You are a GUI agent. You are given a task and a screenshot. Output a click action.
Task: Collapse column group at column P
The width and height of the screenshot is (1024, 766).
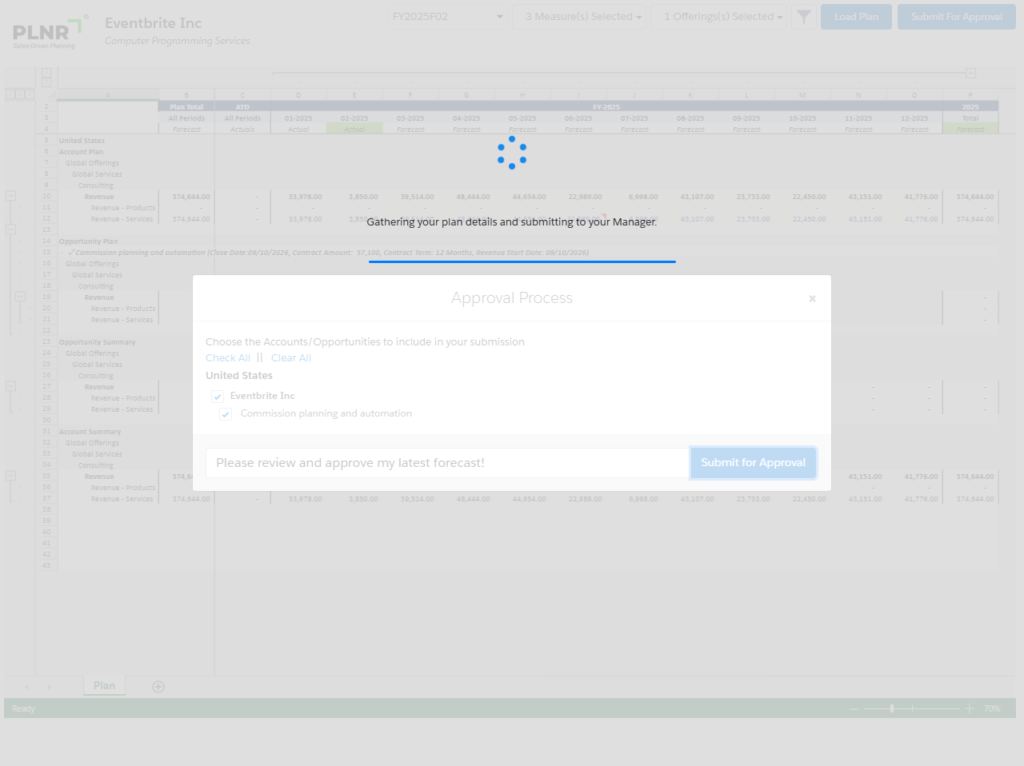point(970,73)
